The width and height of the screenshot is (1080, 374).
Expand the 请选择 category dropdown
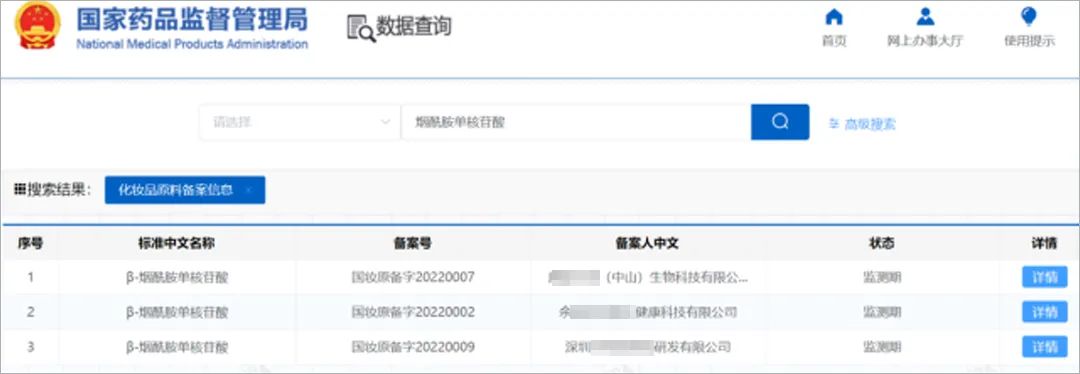point(300,122)
